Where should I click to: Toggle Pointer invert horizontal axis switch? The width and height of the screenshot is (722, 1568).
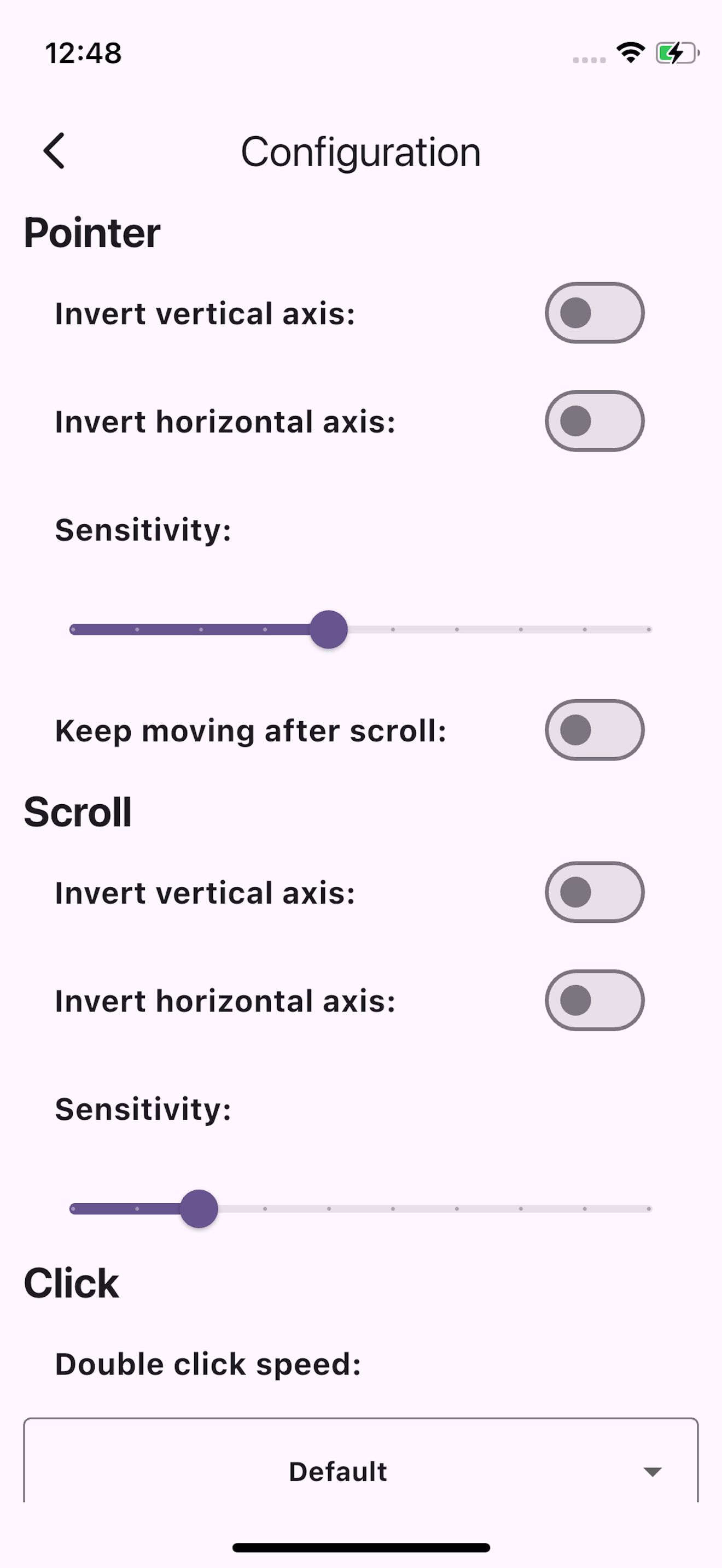point(594,421)
